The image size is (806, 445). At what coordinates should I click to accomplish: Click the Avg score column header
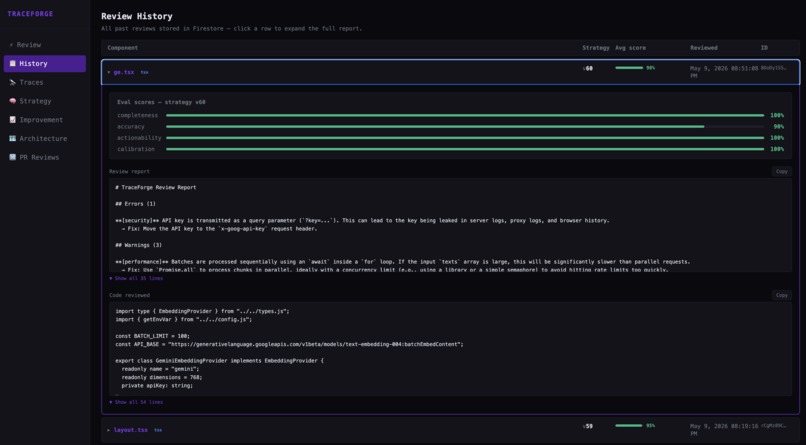630,48
